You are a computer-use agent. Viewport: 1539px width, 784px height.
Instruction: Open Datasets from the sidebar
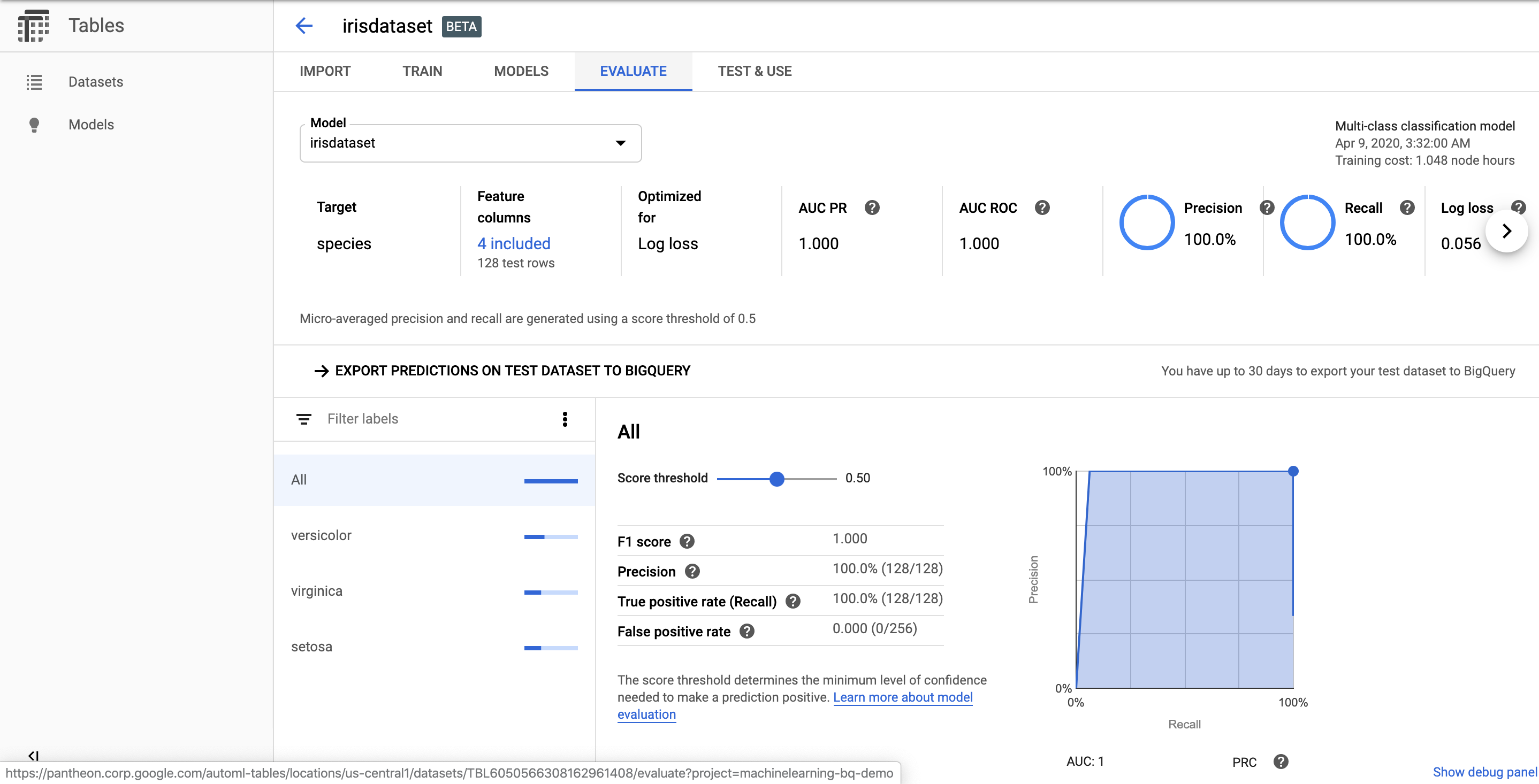coord(95,82)
